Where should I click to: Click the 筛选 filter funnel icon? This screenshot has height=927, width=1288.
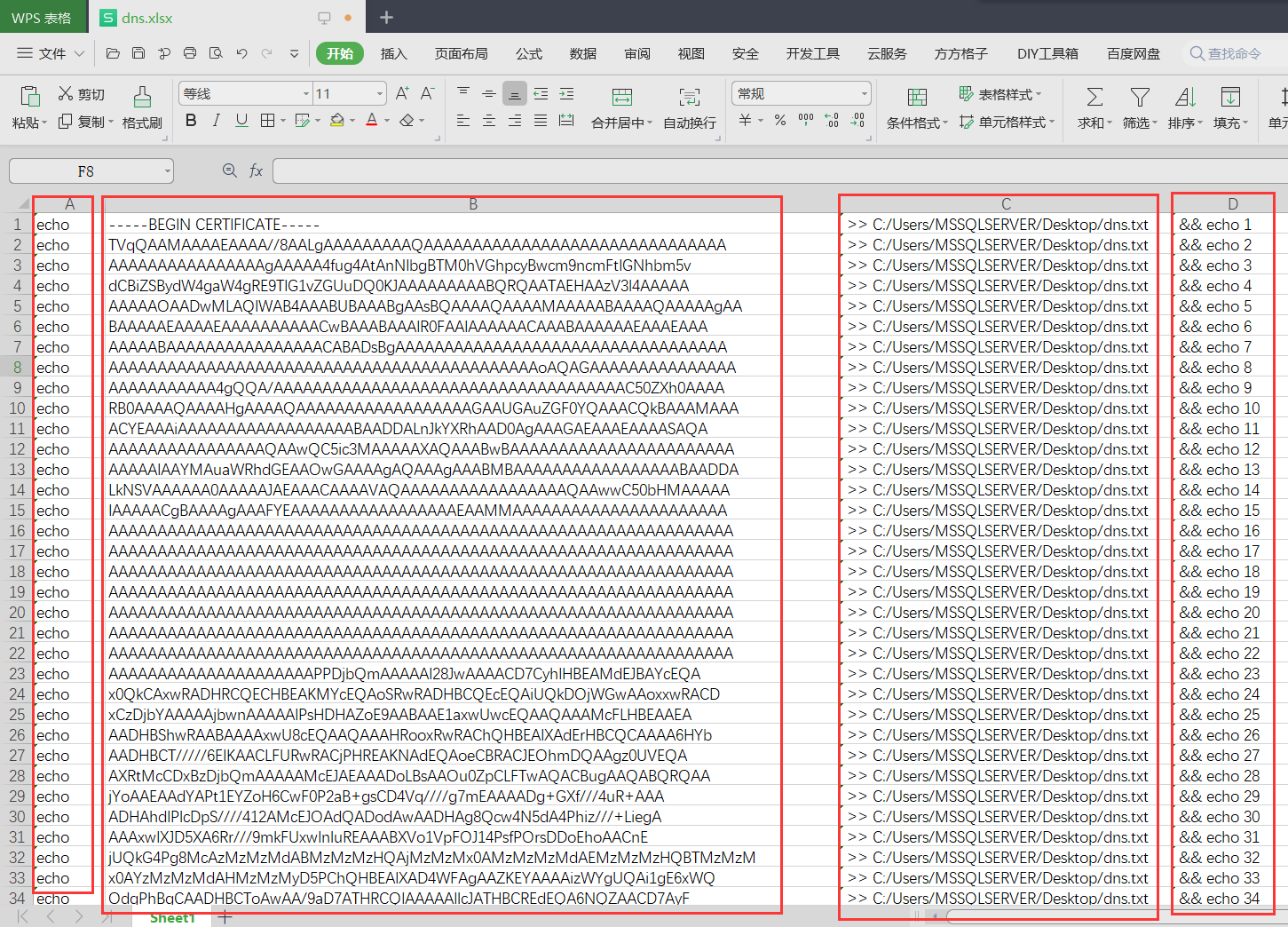[x=1140, y=97]
